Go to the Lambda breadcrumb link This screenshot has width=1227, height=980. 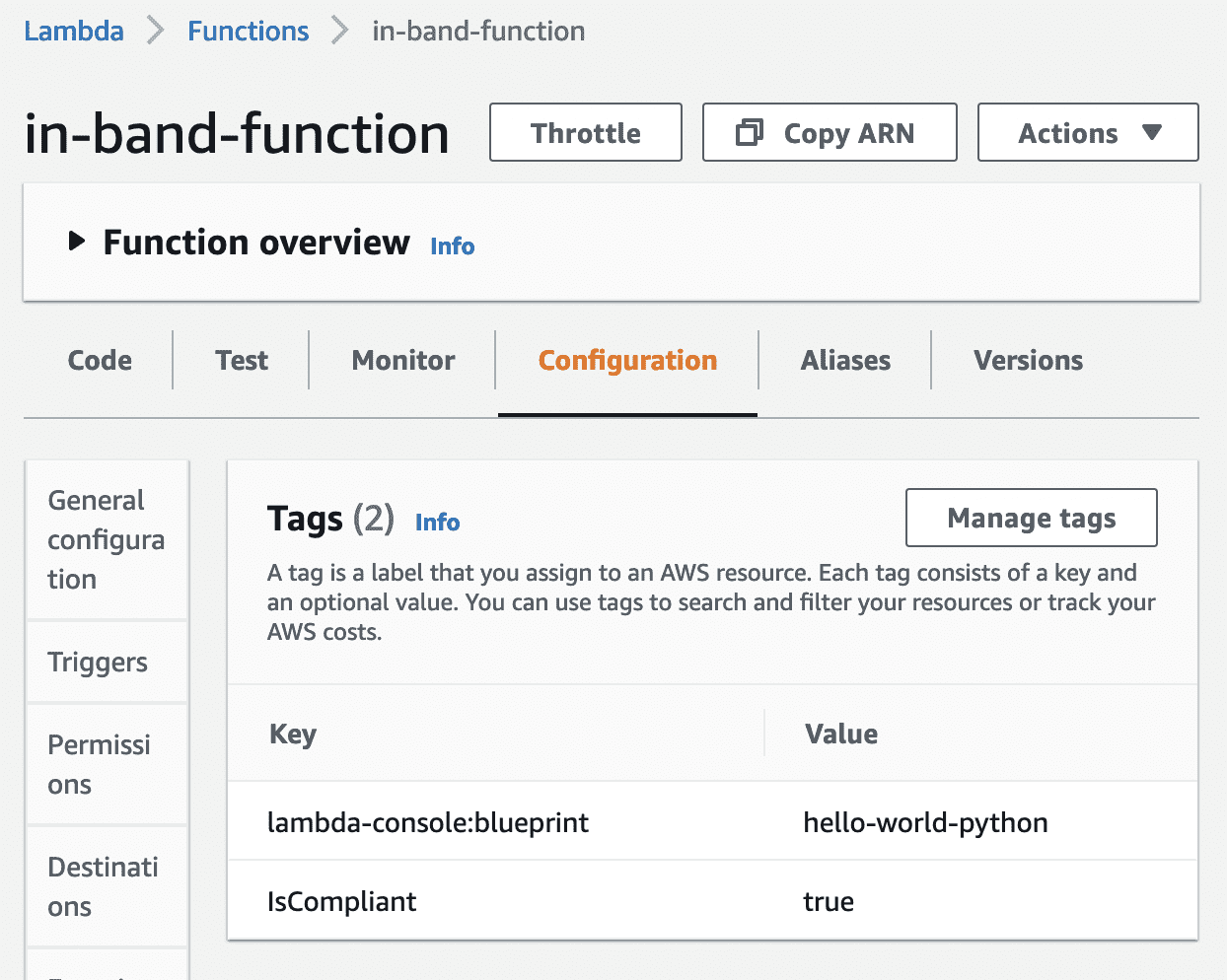point(74,31)
